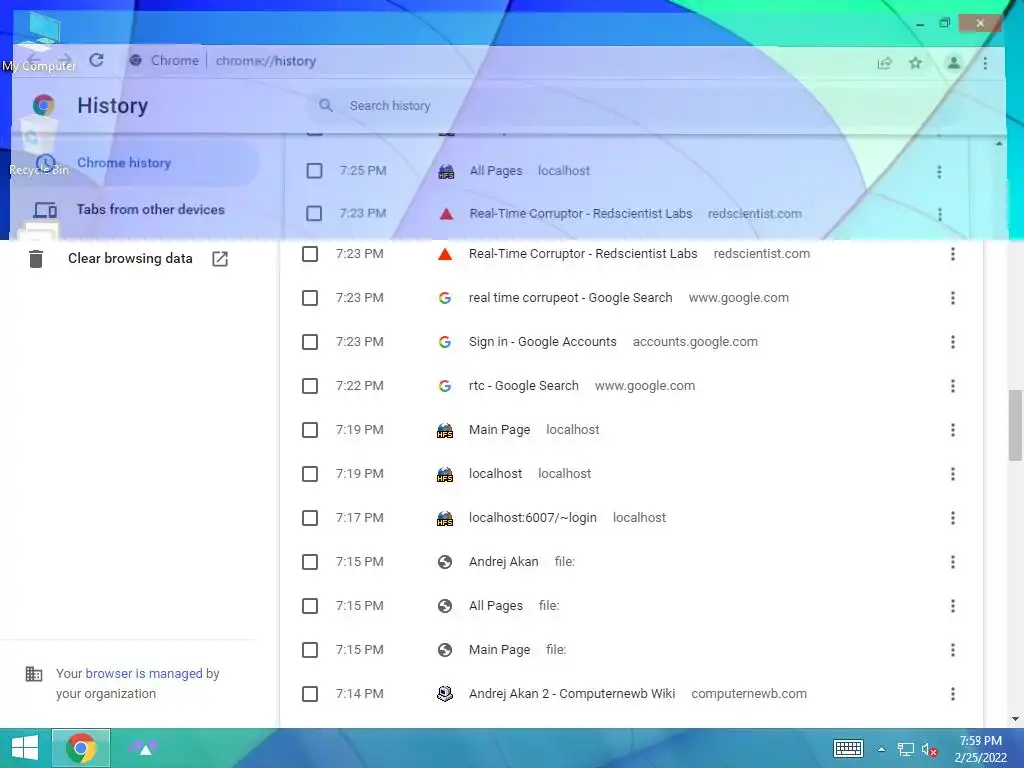
Task: Click globe favicon of 7:15 PM All Pages
Action: (x=445, y=606)
